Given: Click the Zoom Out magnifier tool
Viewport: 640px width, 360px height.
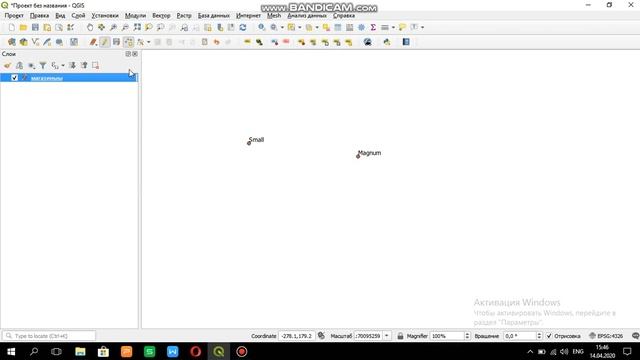Looking at the screenshot, I should pyautogui.click(x=125, y=27).
